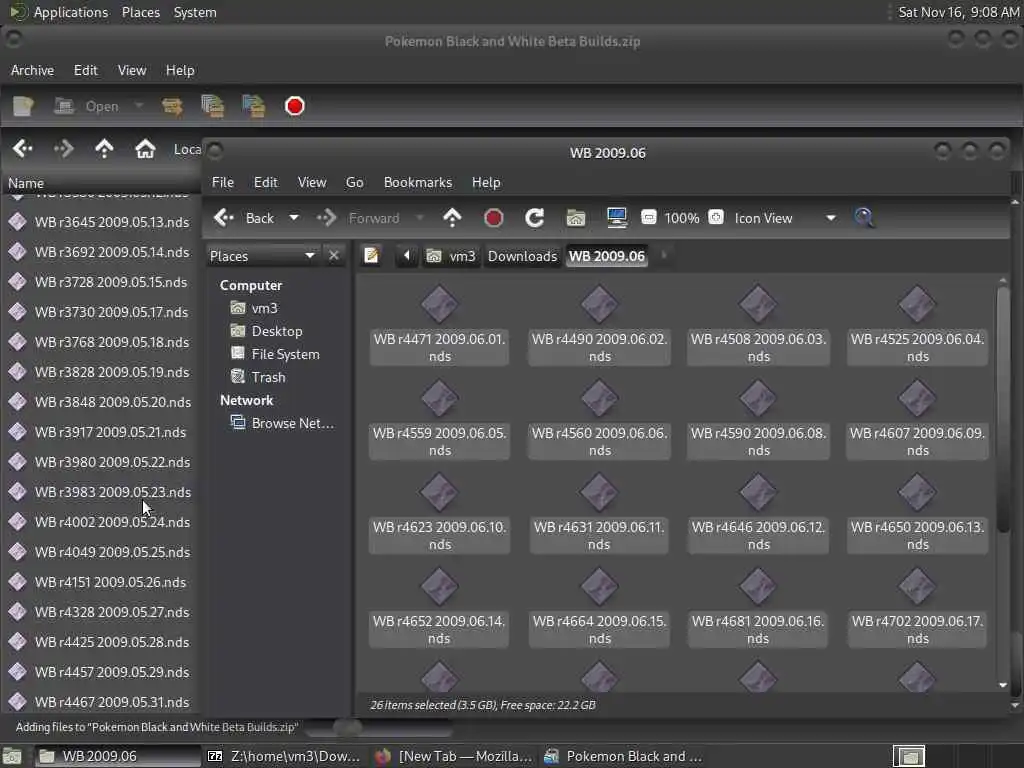1024x768 pixels.
Task: Open the Bookmarks menu
Action: (x=418, y=182)
